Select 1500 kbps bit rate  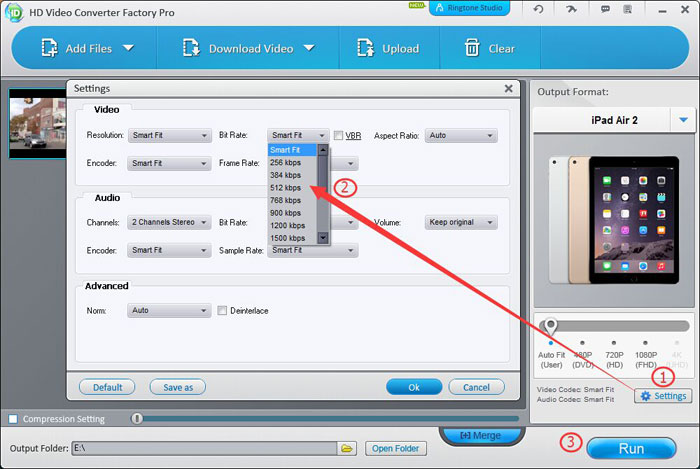292,238
